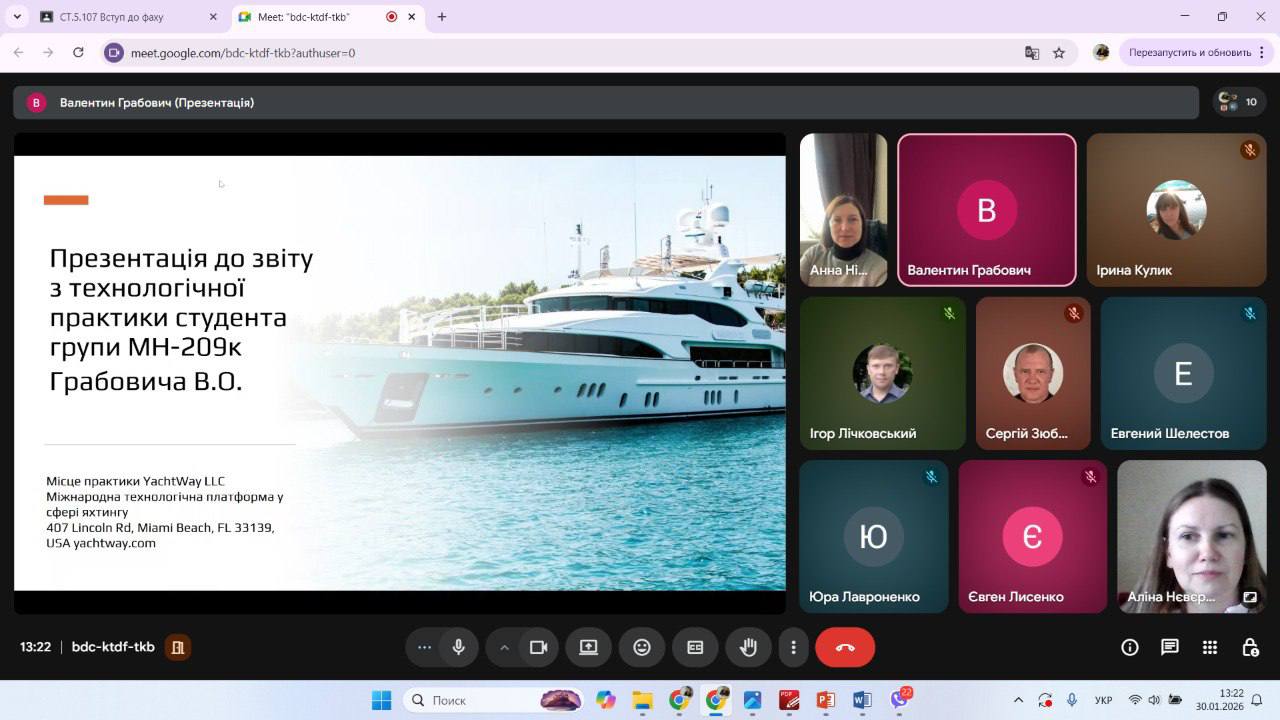This screenshot has height=720, width=1280.
Task: Toggle the camera on or off
Action: point(539,647)
